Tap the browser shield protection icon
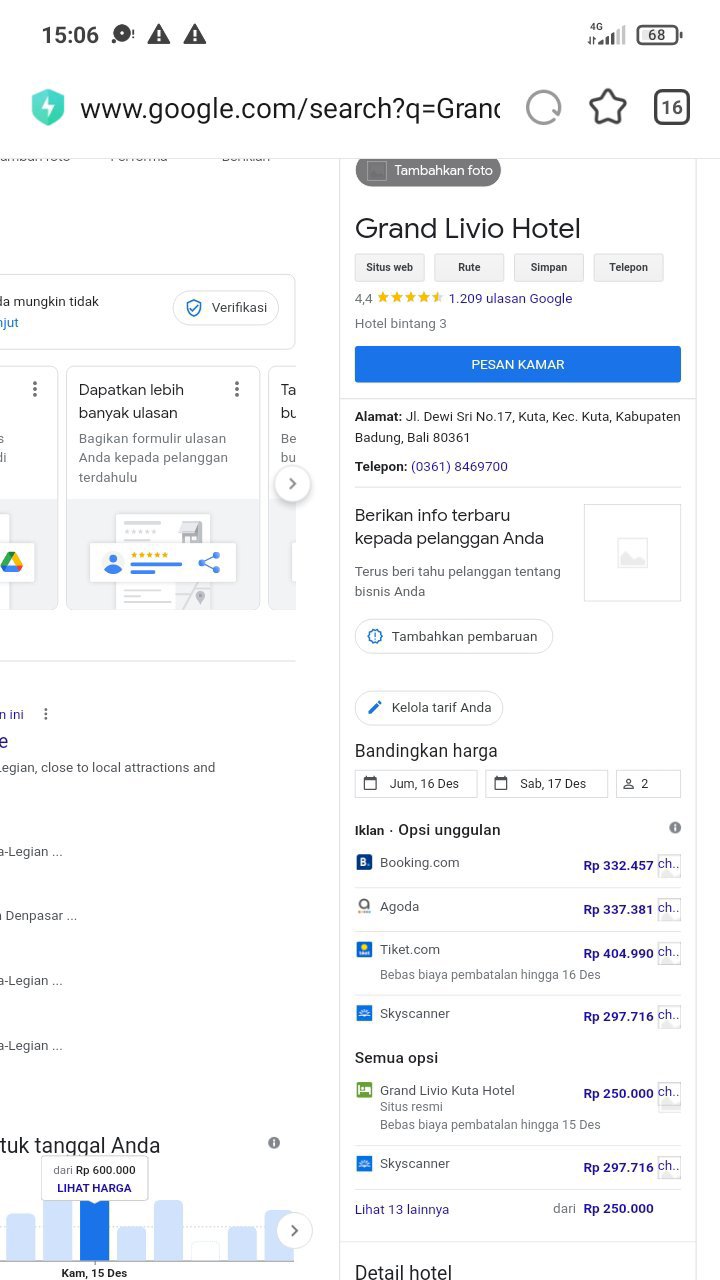This screenshot has width=720, height=1280. (48, 108)
